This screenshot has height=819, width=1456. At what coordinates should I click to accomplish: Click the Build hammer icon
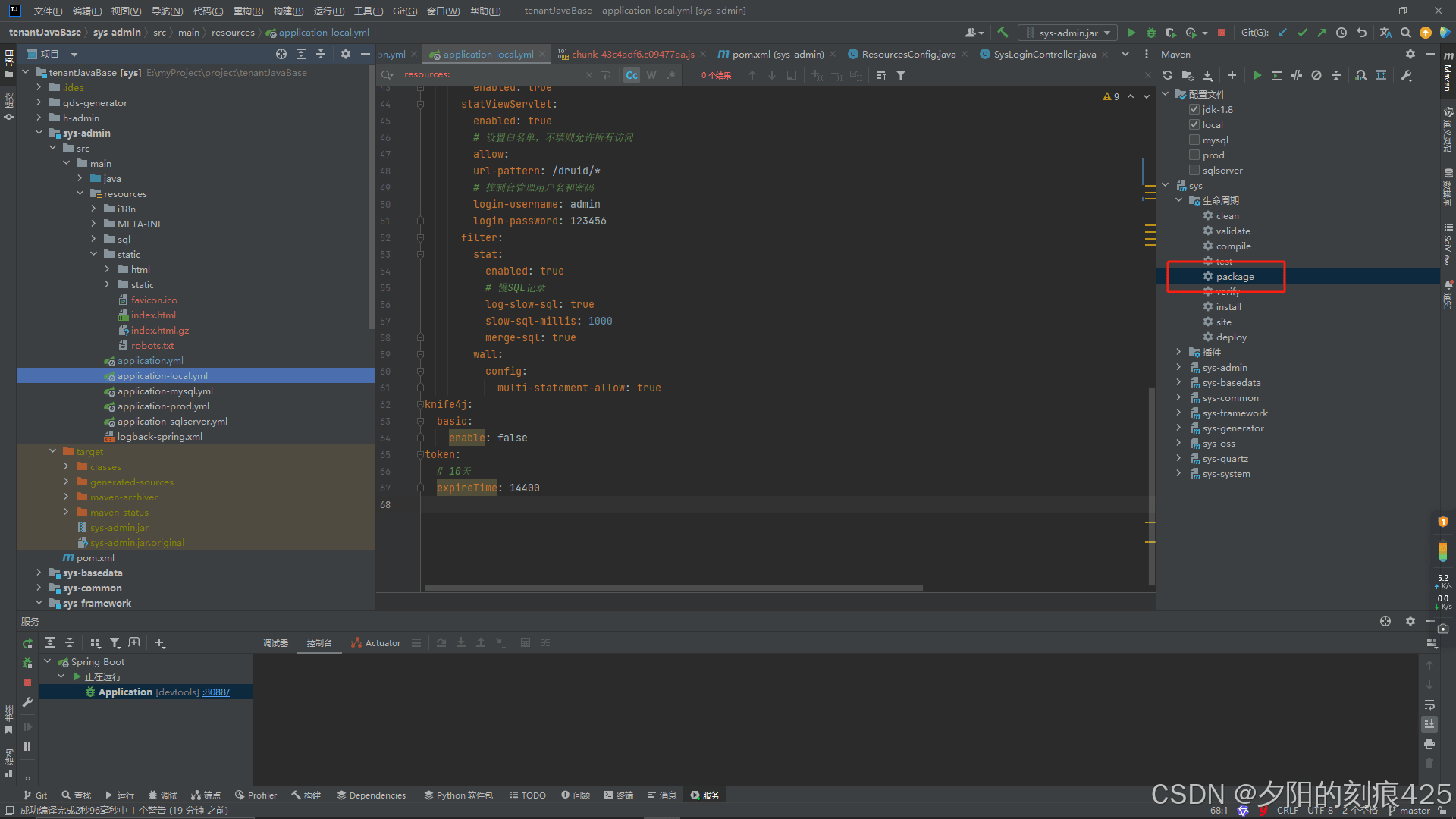tap(1003, 33)
